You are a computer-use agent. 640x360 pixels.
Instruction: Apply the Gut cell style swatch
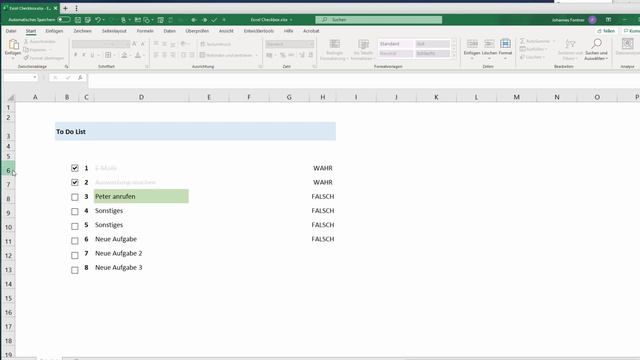pyautogui.click(x=433, y=44)
